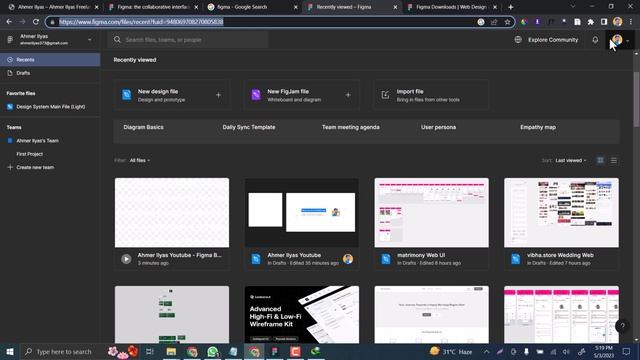The width and height of the screenshot is (640, 360).
Task: Click the share page icon in address bar
Action: (x=494, y=22)
